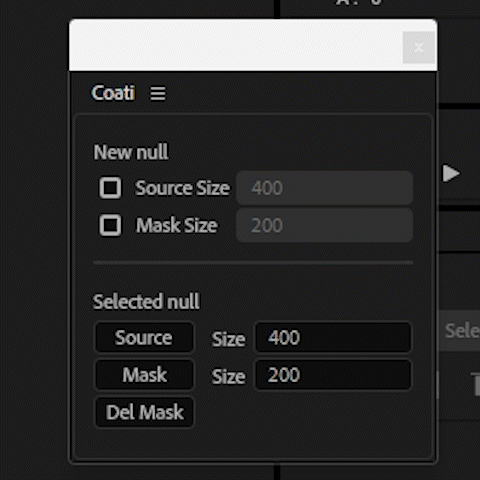480x480 pixels.
Task: Focus the Selected null source Size field 400
Action: tap(333, 337)
